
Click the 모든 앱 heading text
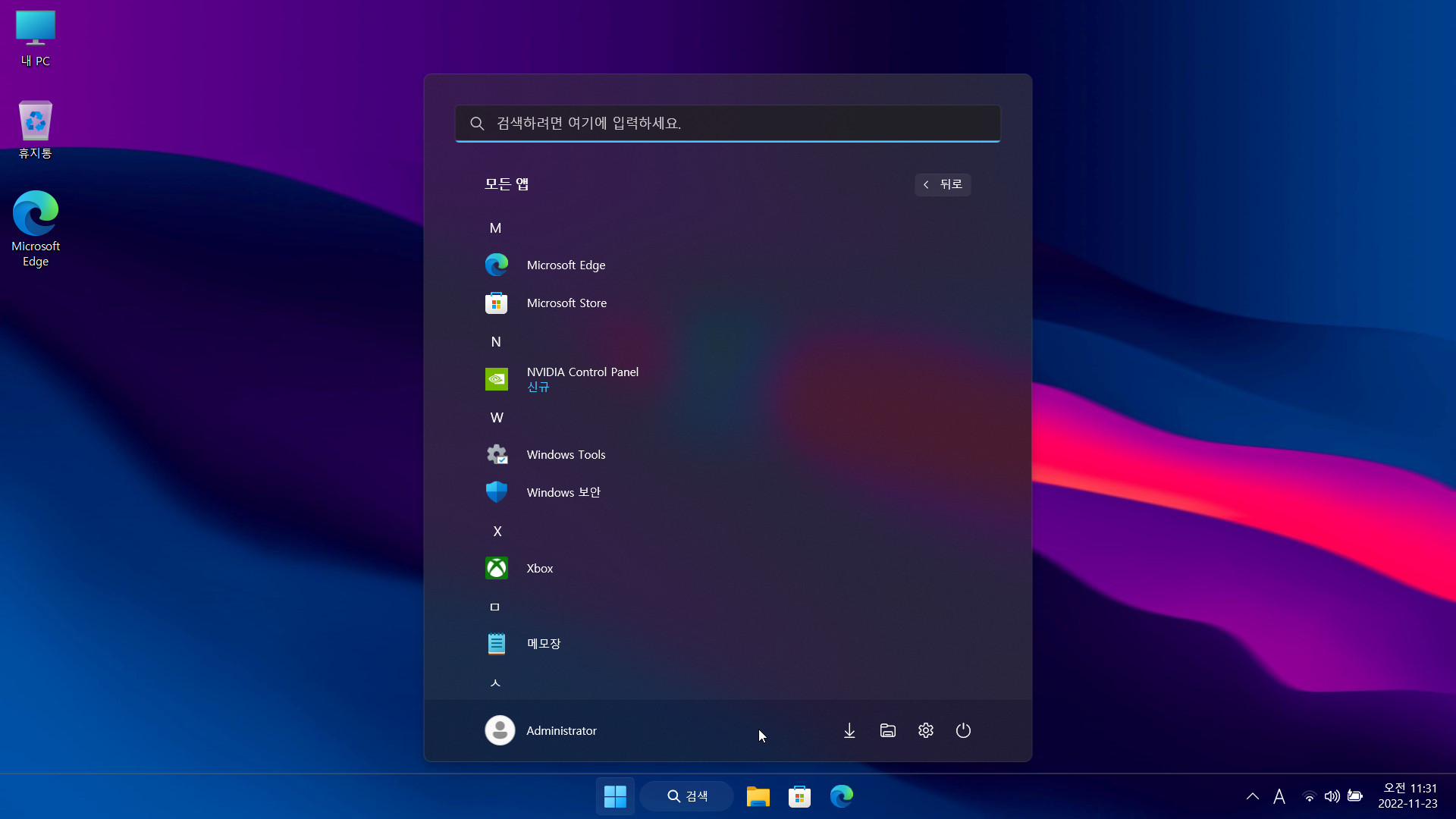click(x=507, y=184)
